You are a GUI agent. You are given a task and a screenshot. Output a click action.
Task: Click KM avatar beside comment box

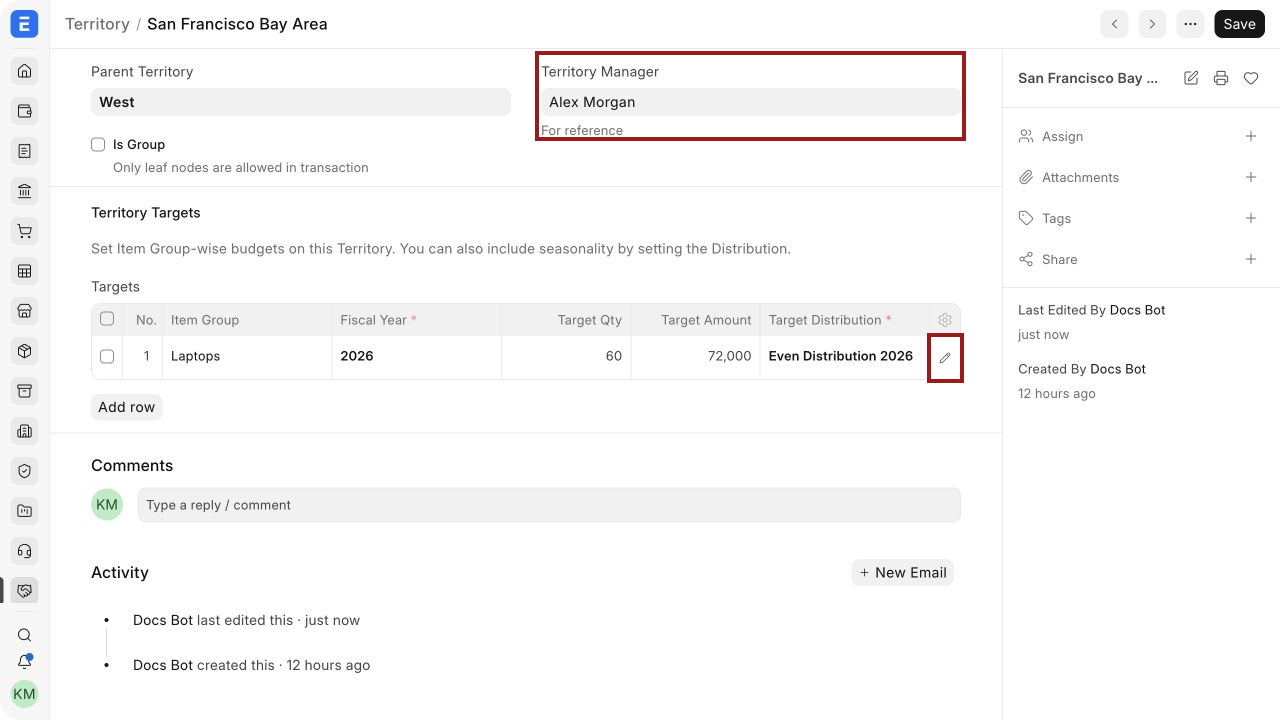point(107,504)
